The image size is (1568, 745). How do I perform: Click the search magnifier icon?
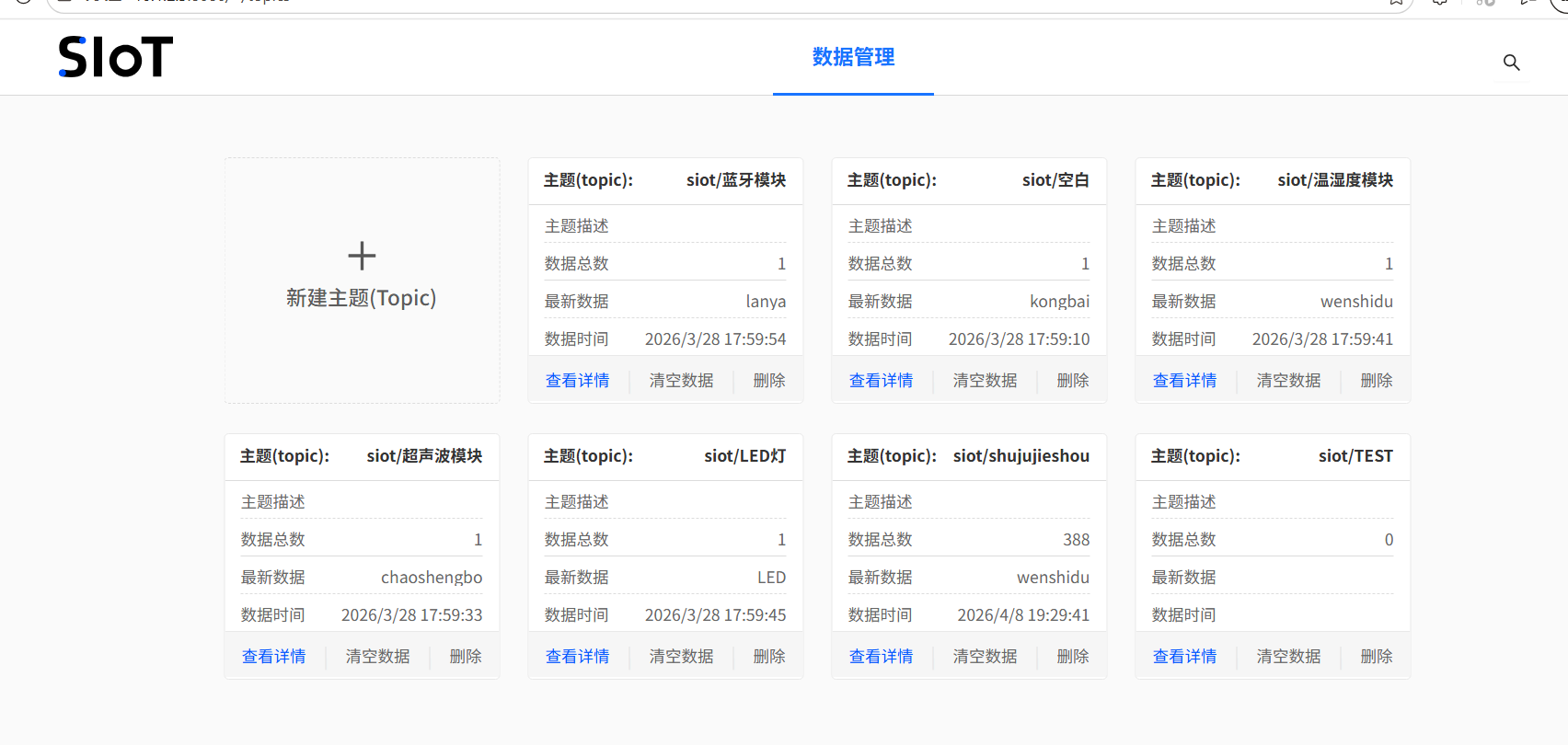pyautogui.click(x=1511, y=63)
